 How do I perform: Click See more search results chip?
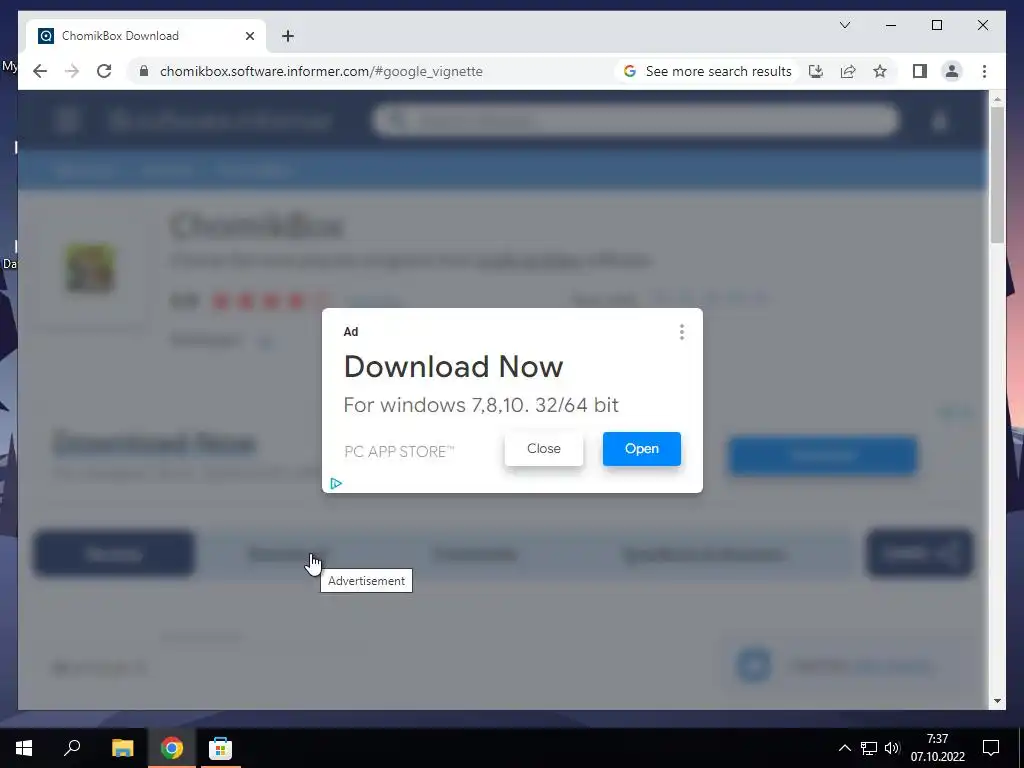707,71
